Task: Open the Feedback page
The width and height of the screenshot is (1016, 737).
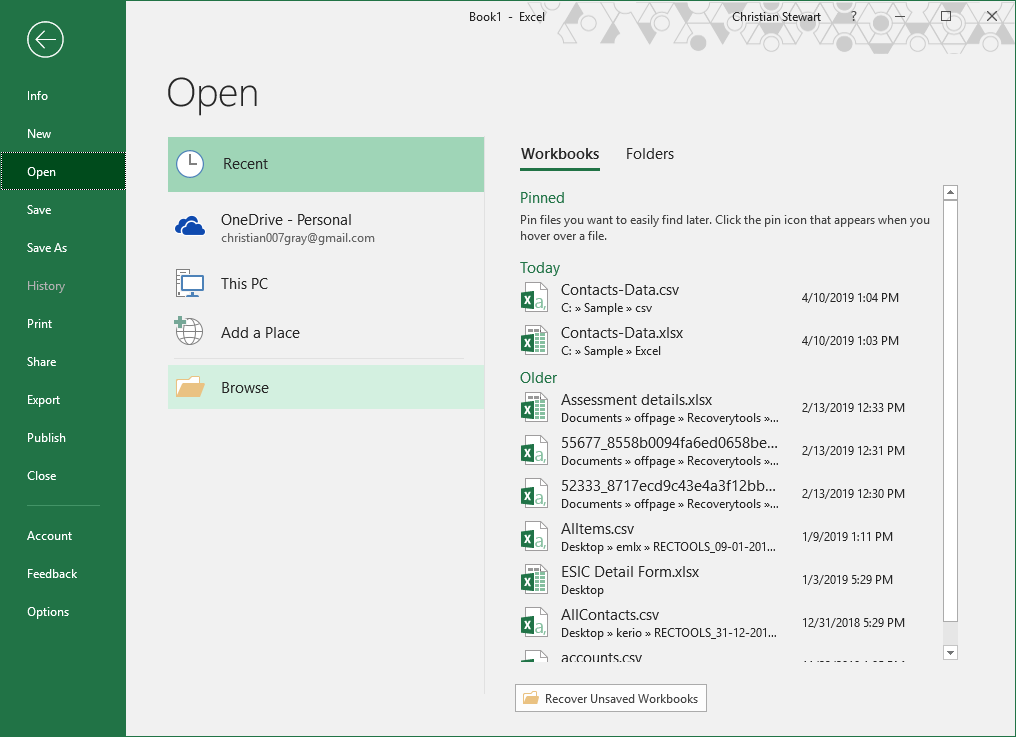Action: pyautogui.click(x=63, y=574)
